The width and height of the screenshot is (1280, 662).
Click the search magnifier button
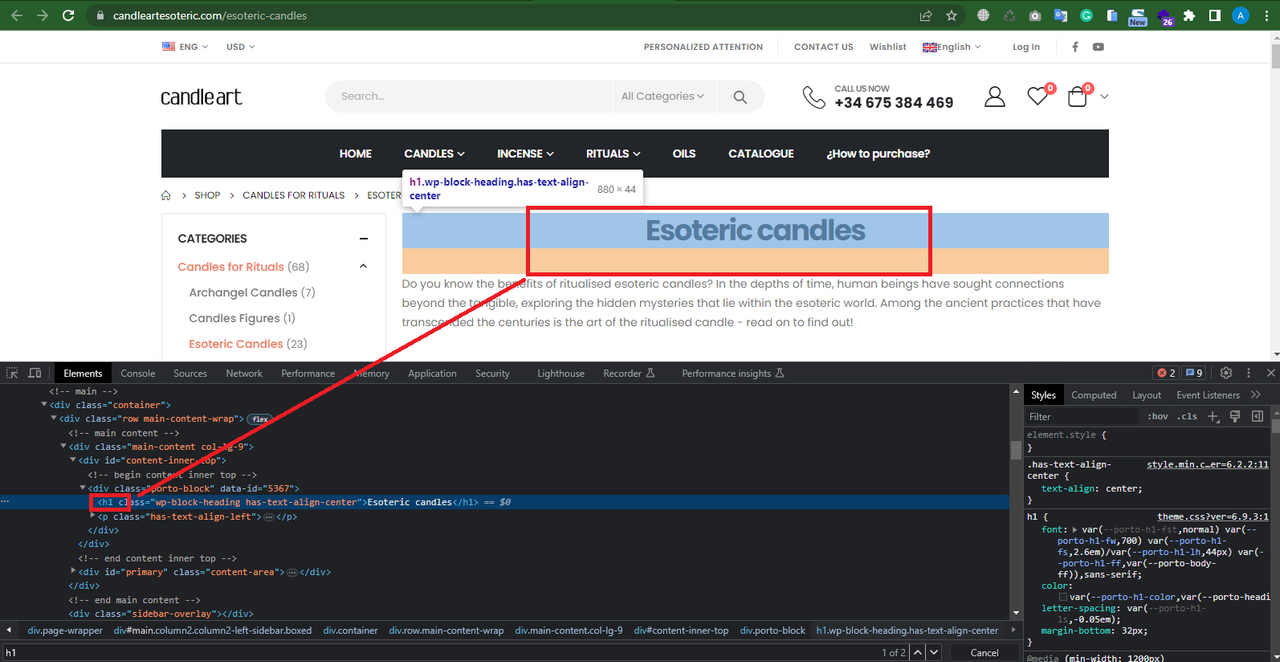click(740, 97)
